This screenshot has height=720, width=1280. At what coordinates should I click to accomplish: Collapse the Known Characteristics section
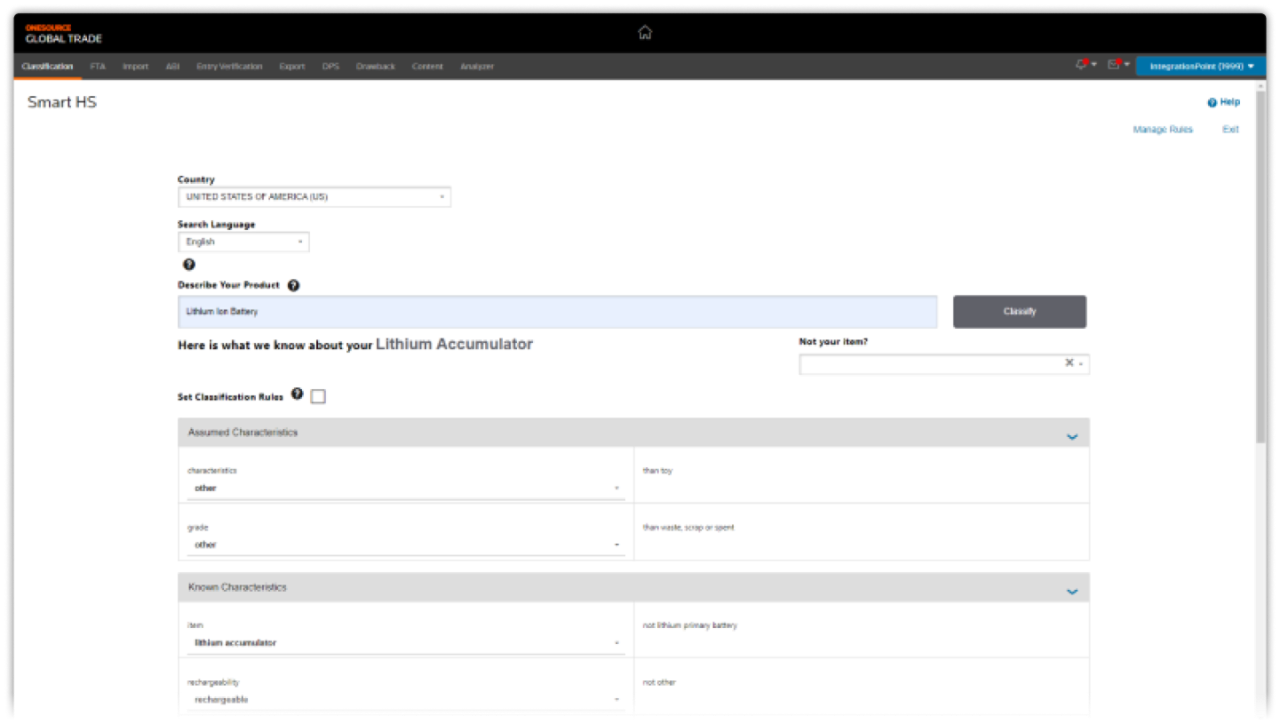pos(1072,591)
